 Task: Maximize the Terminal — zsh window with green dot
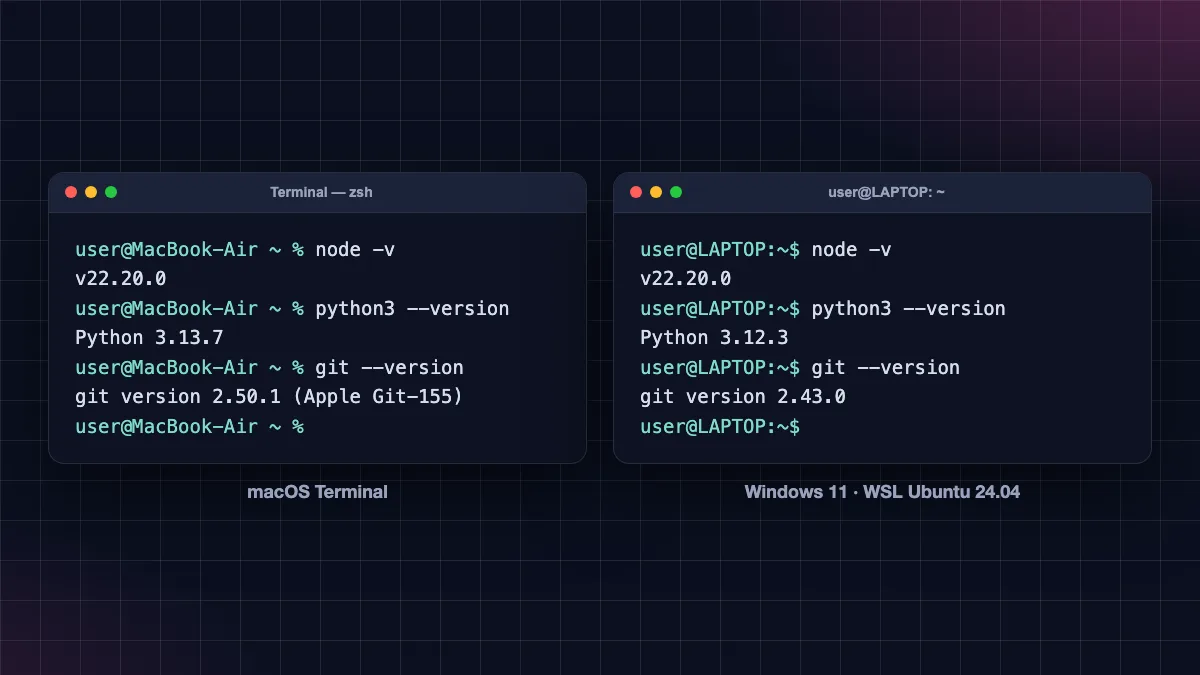pos(111,192)
